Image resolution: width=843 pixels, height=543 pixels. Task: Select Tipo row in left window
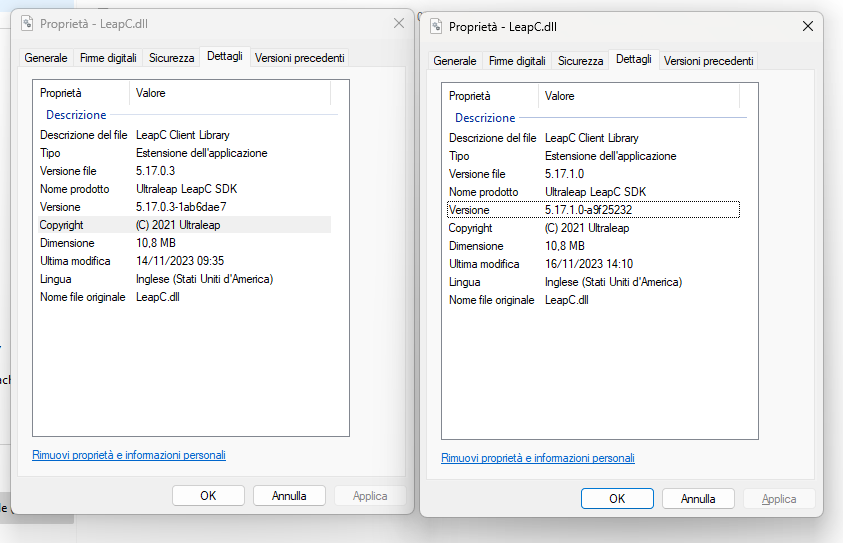coord(184,153)
